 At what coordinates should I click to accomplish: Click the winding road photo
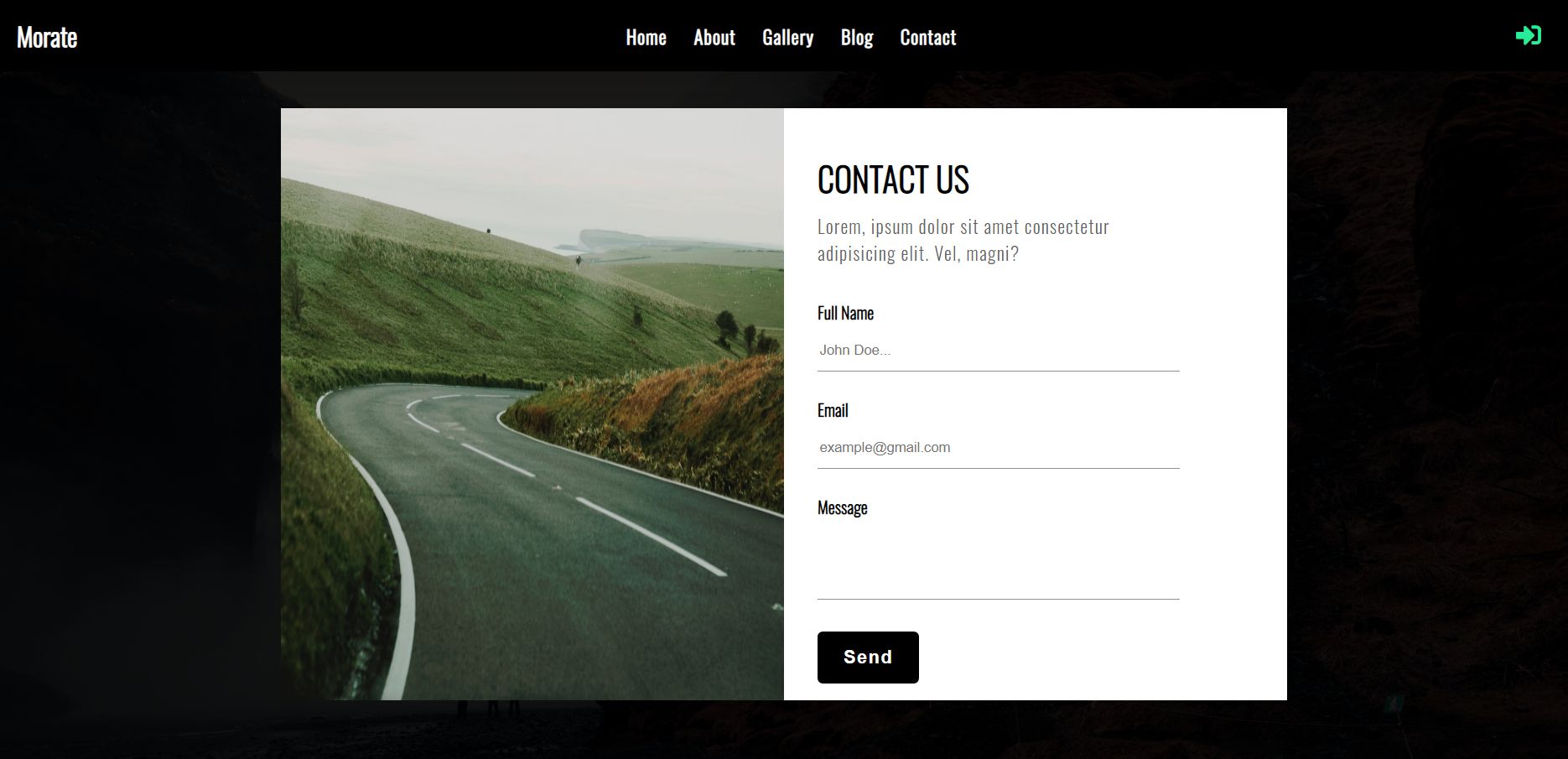coord(532,404)
